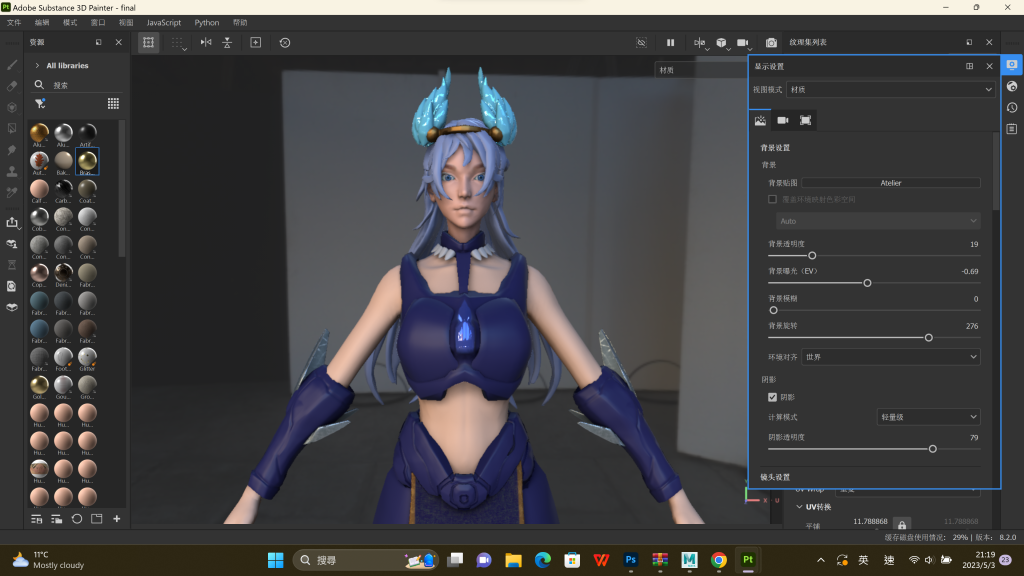This screenshot has height=576, width=1024.
Task: Open the 环境对齐 世界 dropdown
Action: (x=891, y=357)
